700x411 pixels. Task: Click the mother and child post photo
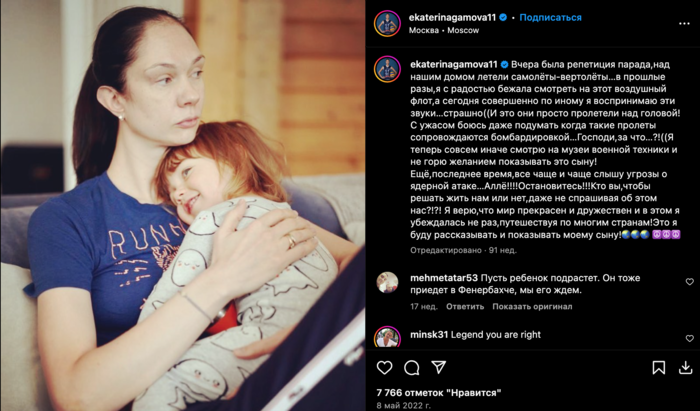(183, 205)
